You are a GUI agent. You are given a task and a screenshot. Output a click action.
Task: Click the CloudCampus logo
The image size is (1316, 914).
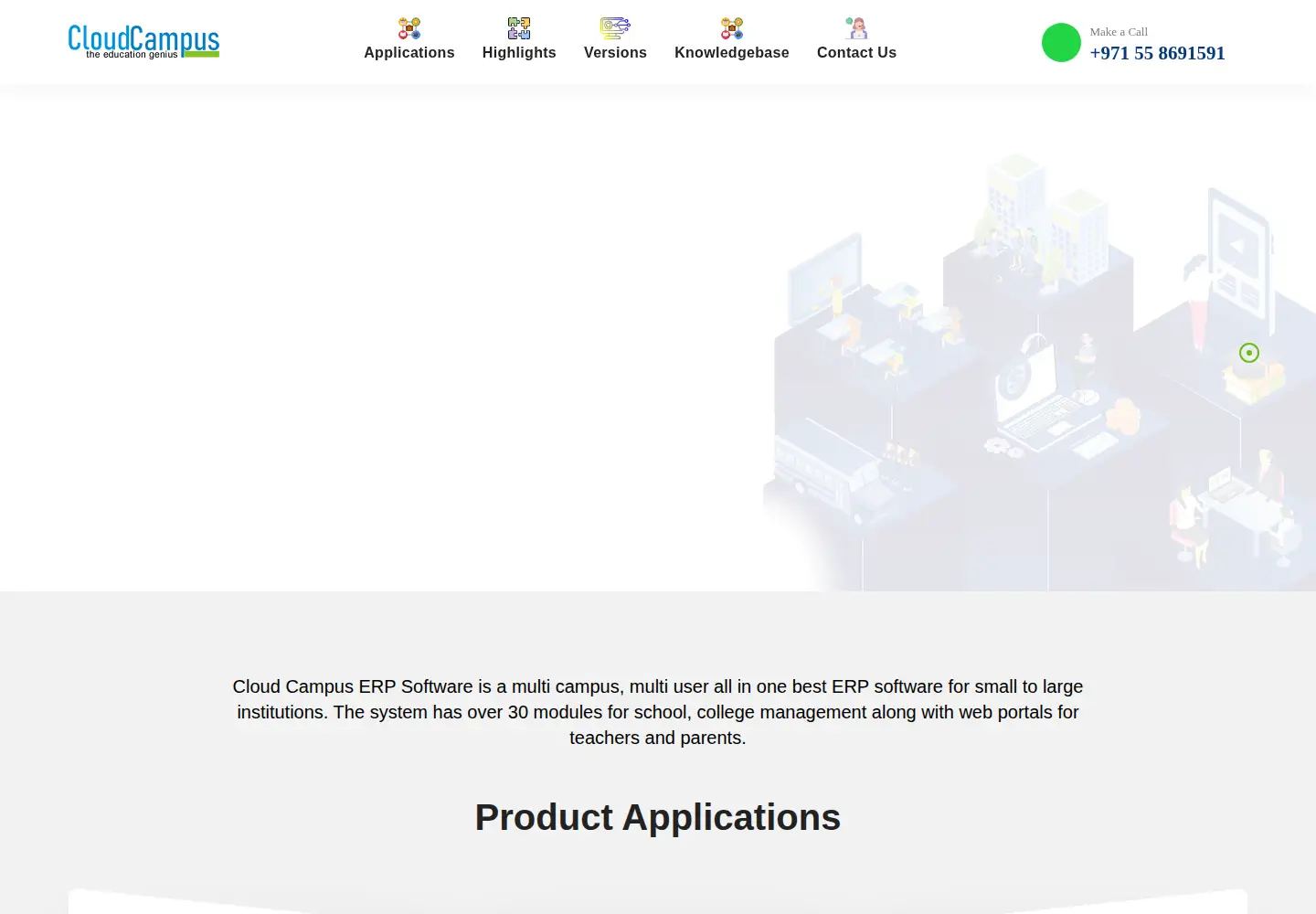[x=143, y=41]
